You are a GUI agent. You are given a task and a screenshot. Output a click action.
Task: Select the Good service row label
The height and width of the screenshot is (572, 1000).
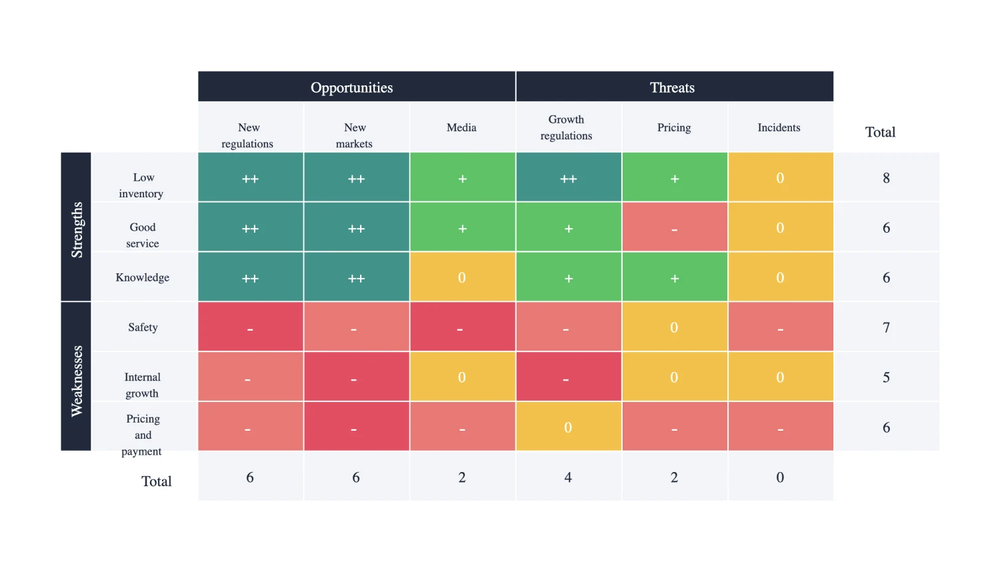143,235
